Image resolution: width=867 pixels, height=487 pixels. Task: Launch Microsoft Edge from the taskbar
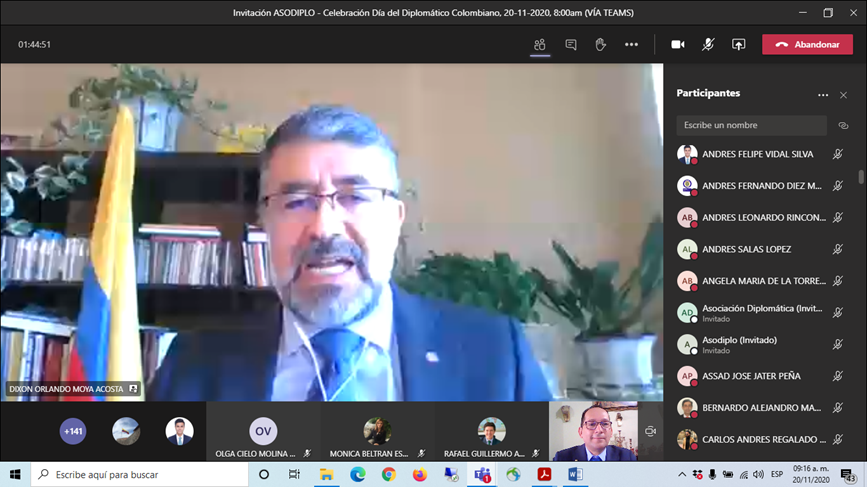click(357, 475)
